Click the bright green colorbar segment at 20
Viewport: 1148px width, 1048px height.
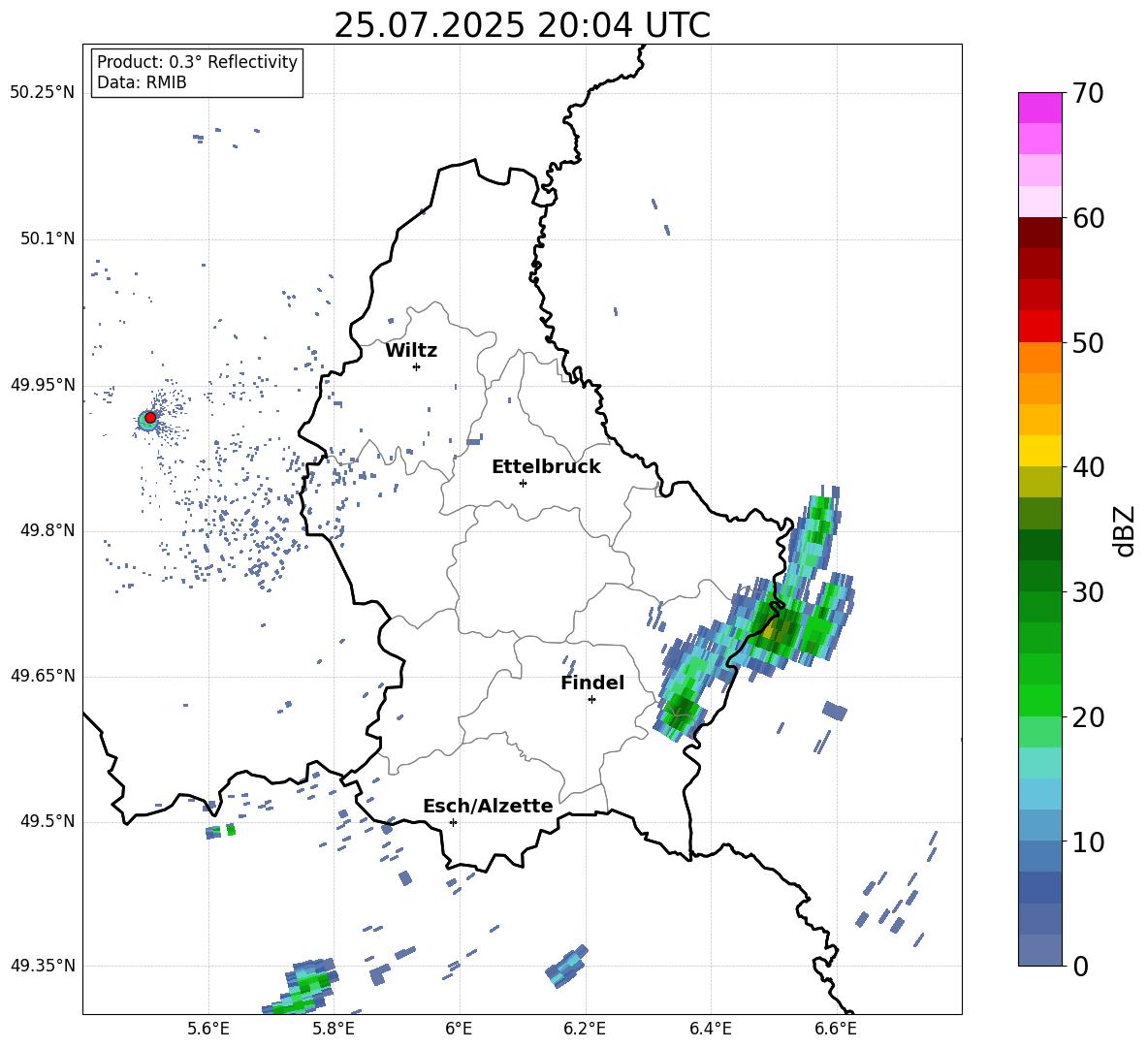1040,700
